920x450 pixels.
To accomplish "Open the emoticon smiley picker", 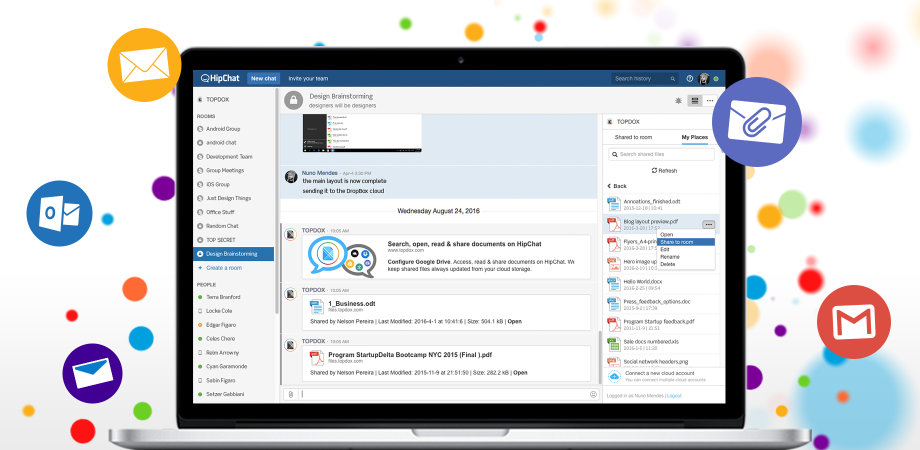I will pyautogui.click(x=593, y=394).
